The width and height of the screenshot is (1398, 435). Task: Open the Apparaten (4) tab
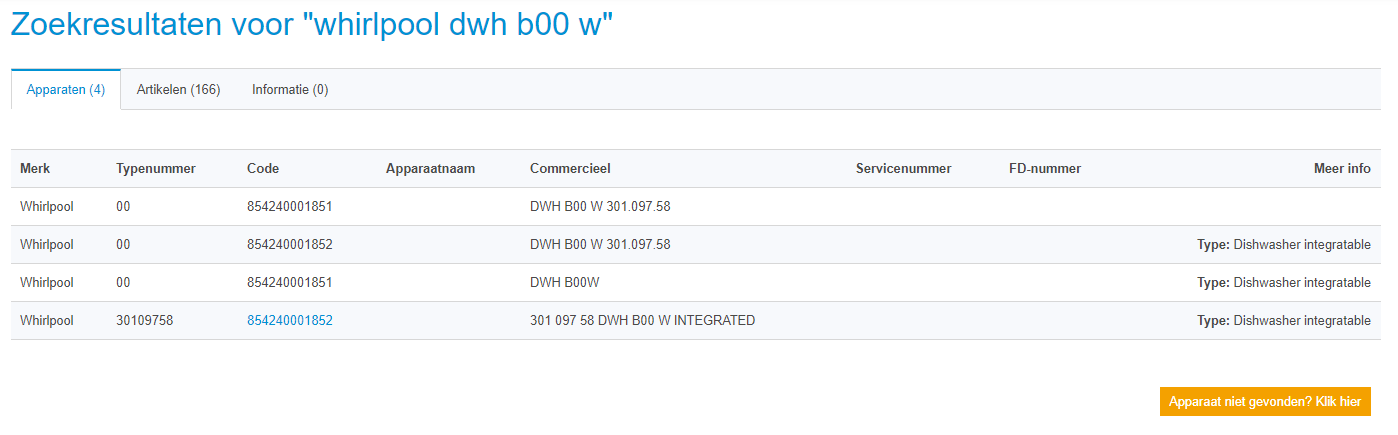tap(66, 90)
